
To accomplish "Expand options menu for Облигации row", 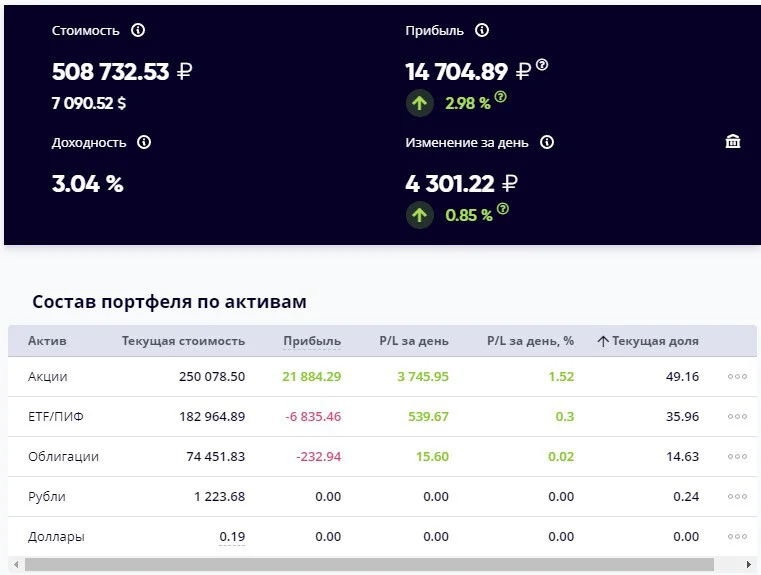I will [x=737, y=456].
